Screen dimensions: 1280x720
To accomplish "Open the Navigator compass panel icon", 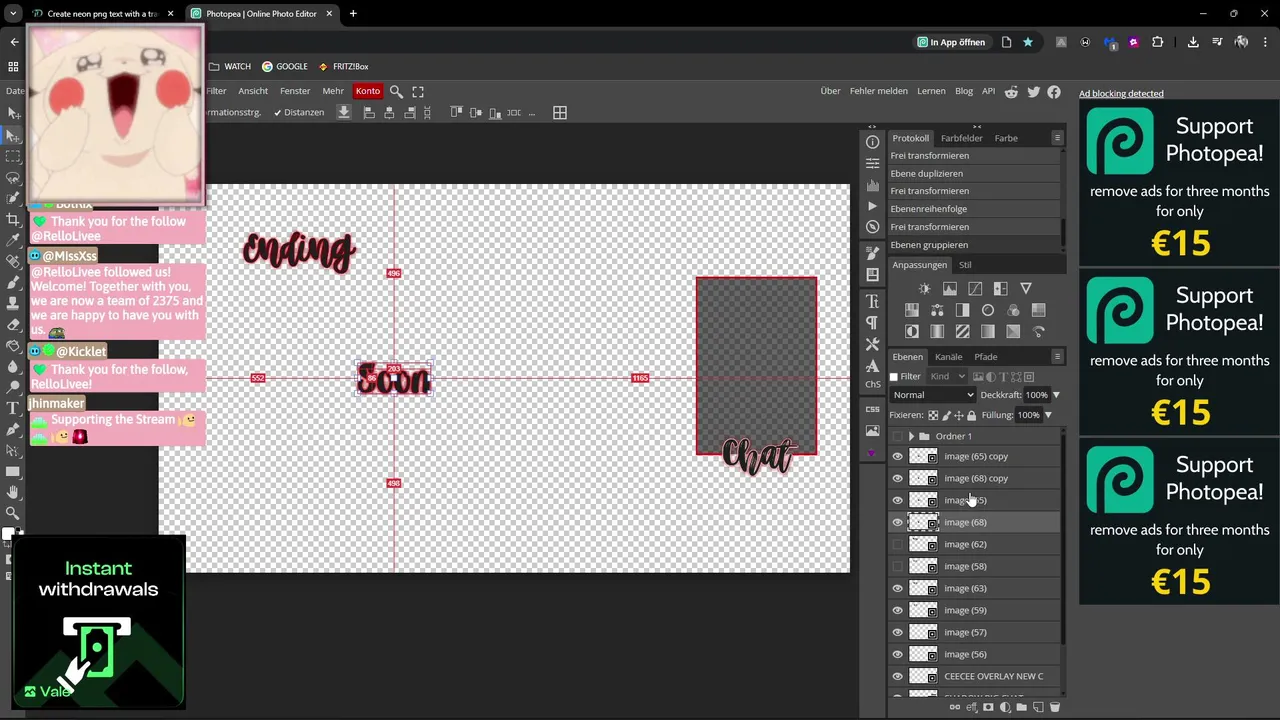I will [x=872, y=227].
